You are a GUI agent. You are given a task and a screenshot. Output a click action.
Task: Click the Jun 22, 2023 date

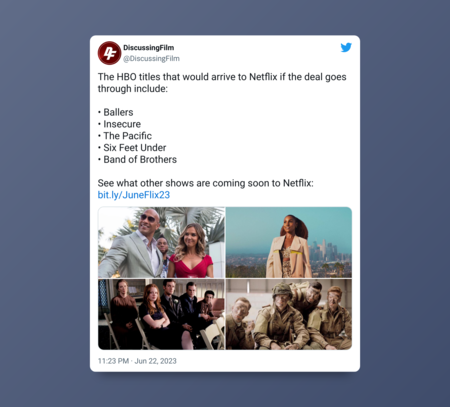point(155,361)
